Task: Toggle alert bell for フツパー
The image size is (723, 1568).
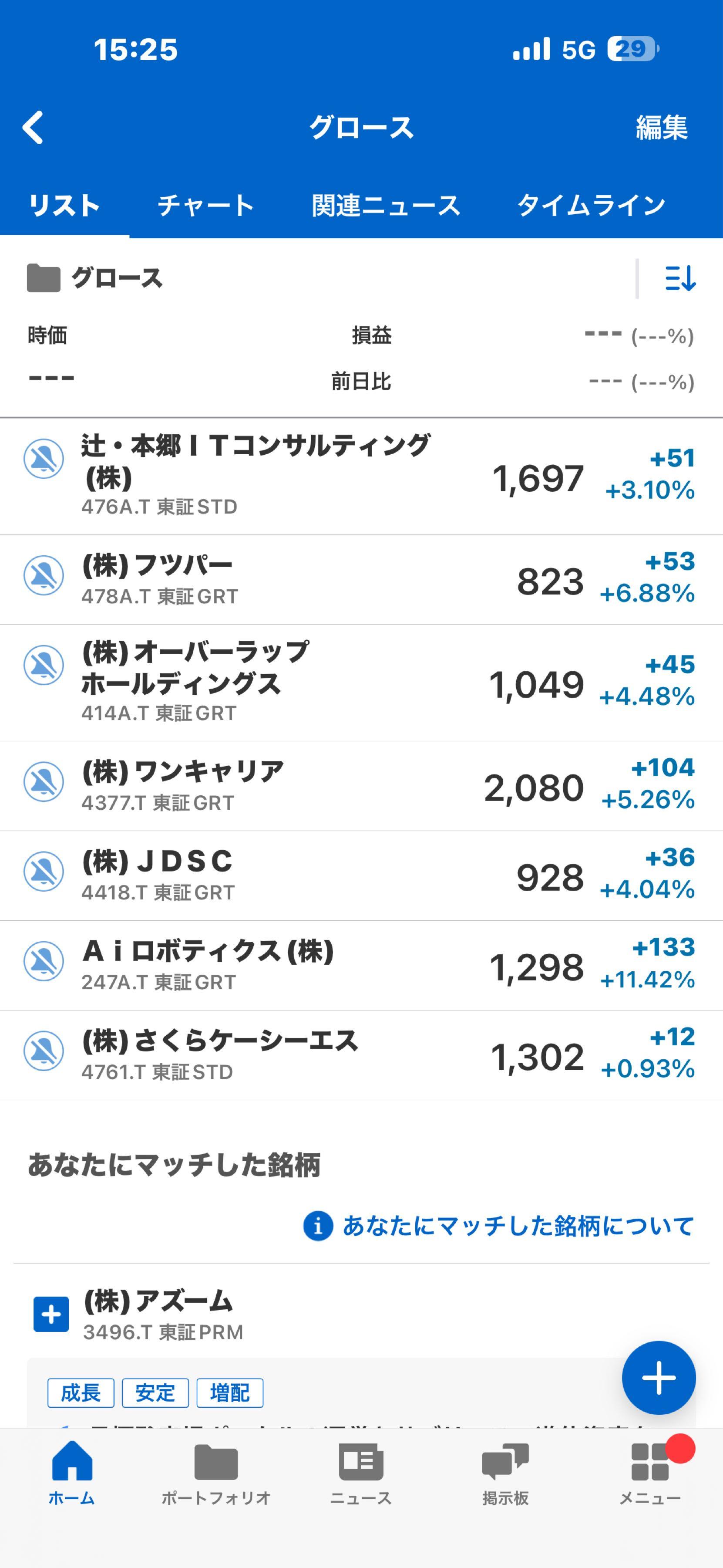Action: 44,575
